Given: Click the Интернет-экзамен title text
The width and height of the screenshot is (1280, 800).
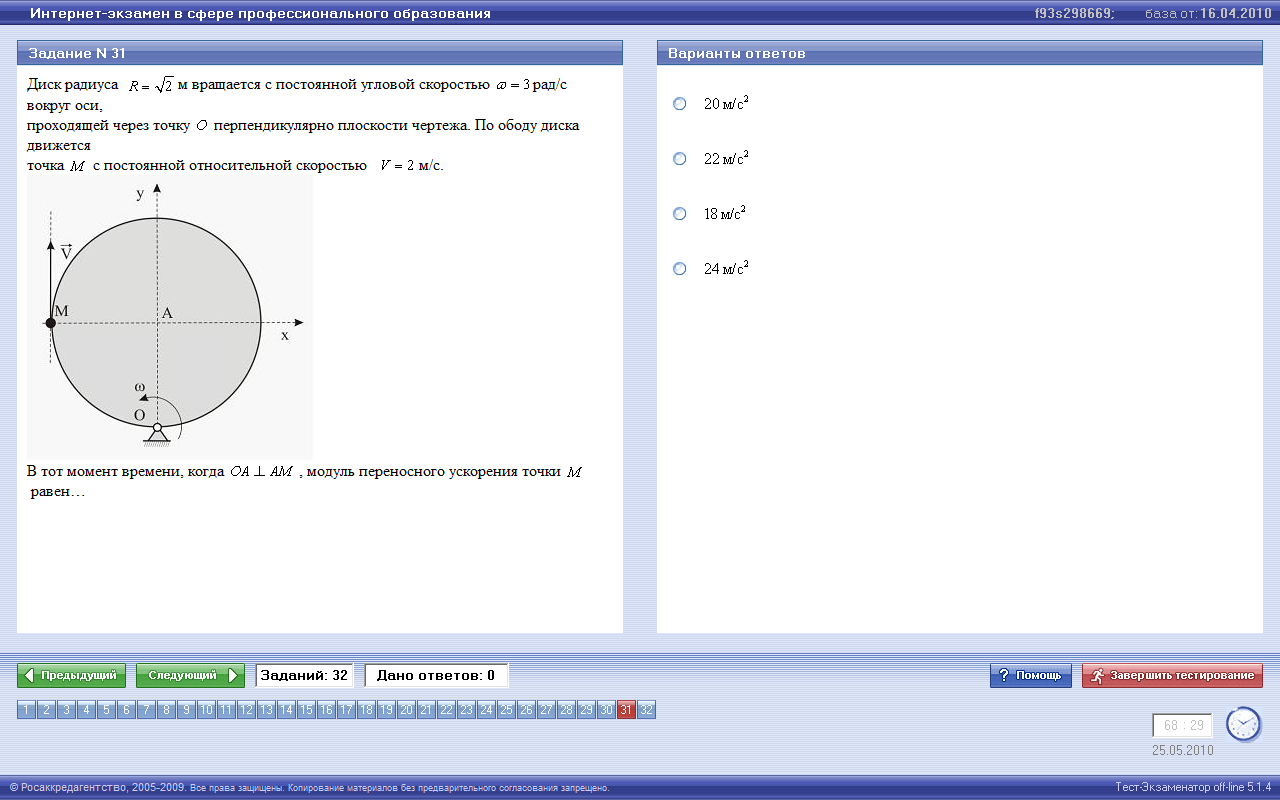Looking at the screenshot, I should click(x=260, y=14).
